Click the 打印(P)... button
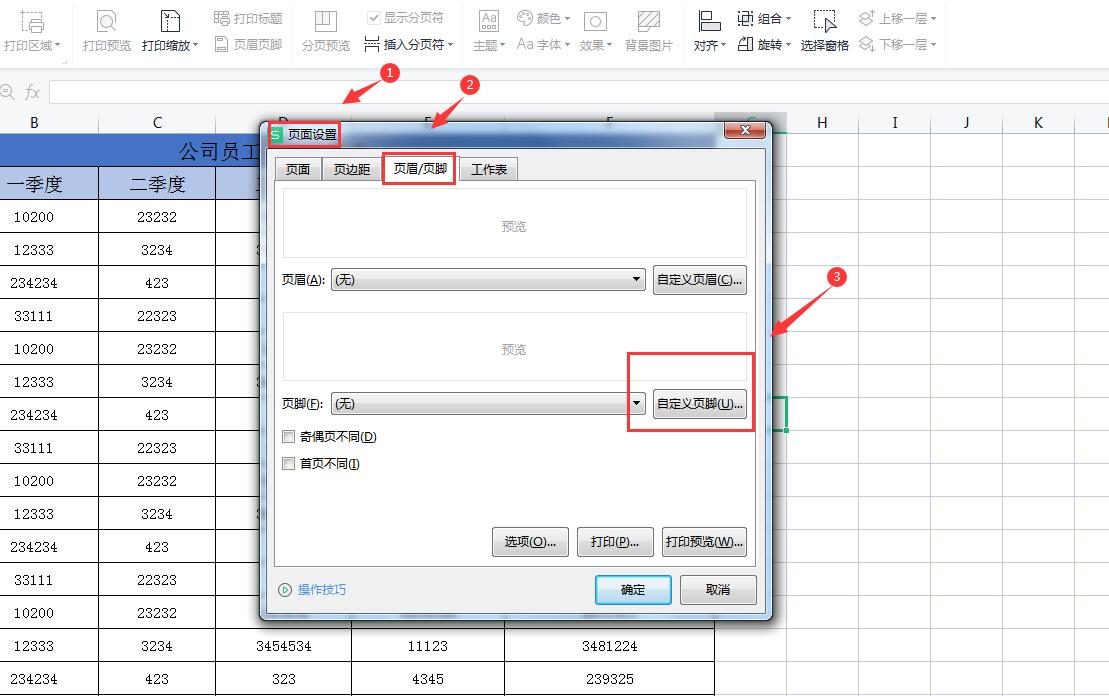The width and height of the screenshot is (1109, 696). click(615, 542)
